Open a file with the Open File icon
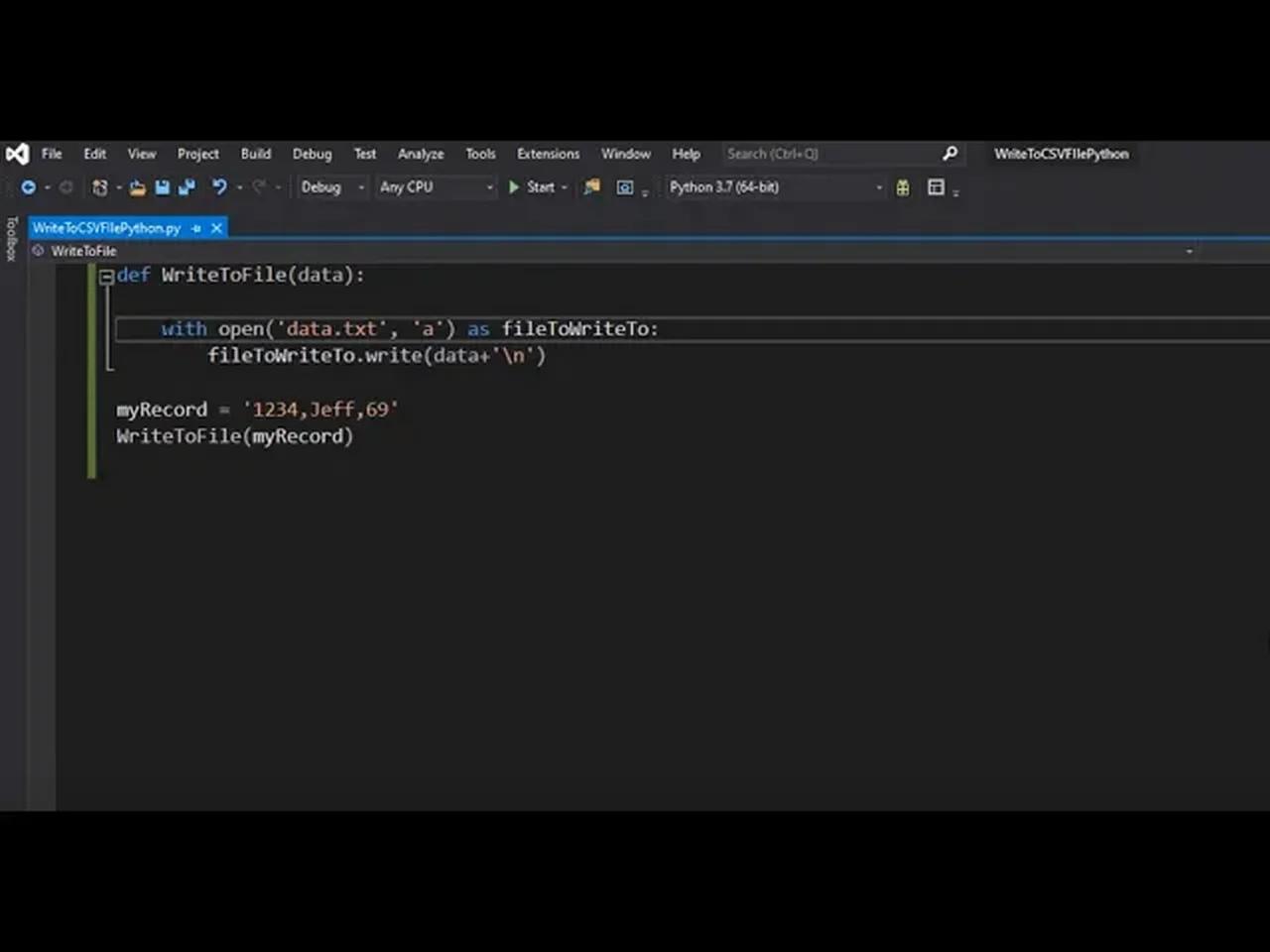The width and height of the screenshot is (1270, 952). [138, 187]
